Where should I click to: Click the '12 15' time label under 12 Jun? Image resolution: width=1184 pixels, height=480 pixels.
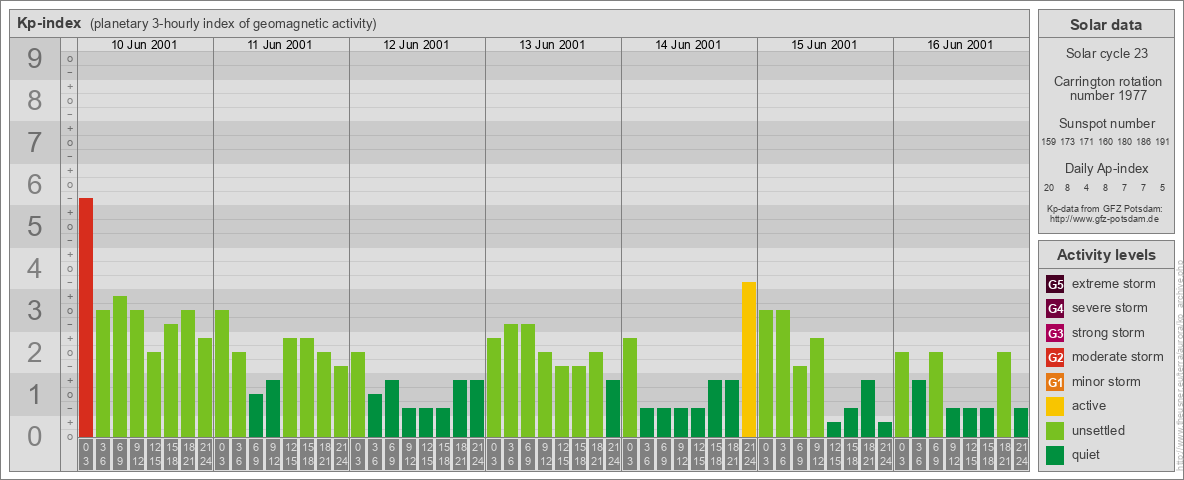click(426, 454)
